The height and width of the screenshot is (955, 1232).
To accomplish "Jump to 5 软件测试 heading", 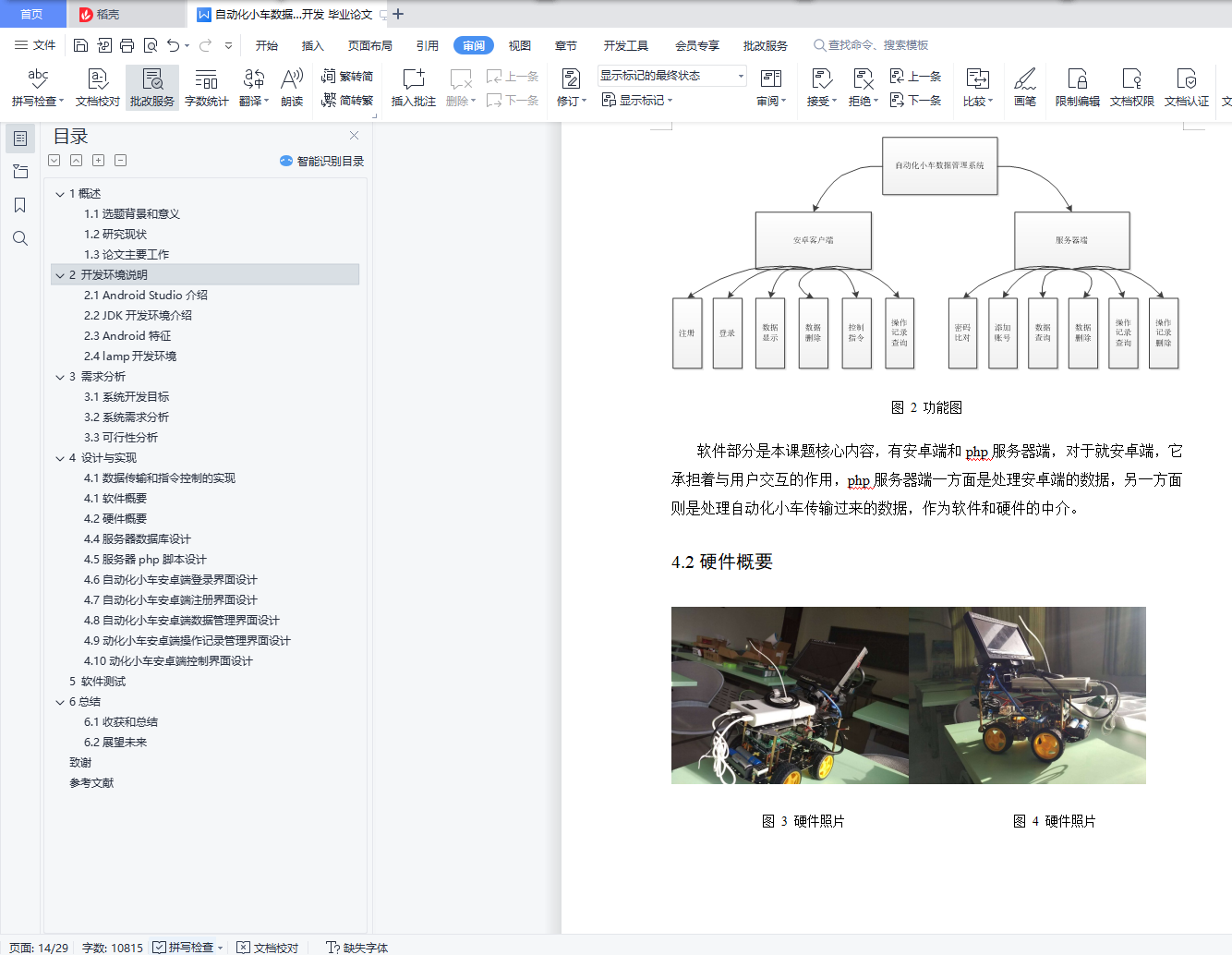I will (97, 682).
